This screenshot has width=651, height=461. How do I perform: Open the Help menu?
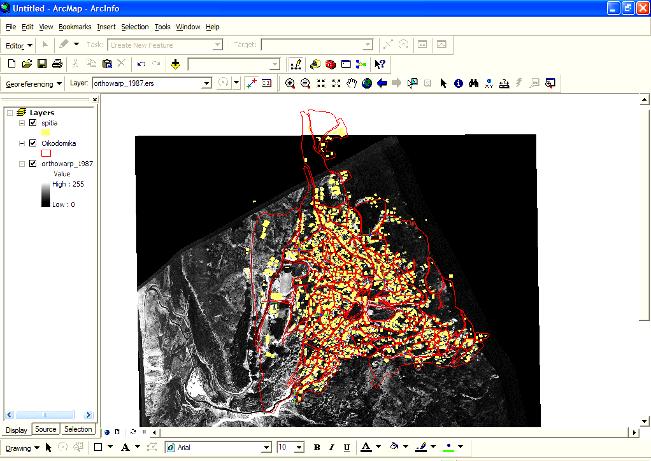point(212,27)
